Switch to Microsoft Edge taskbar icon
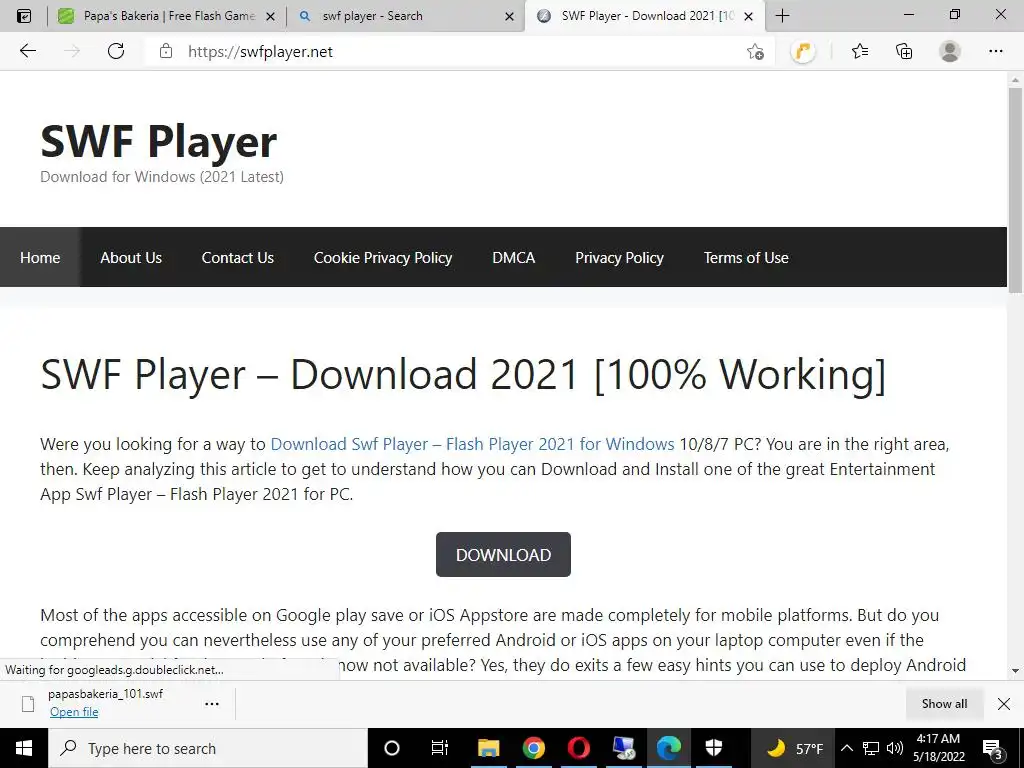This screenshot has width=1024, height=768. [669, 748]
